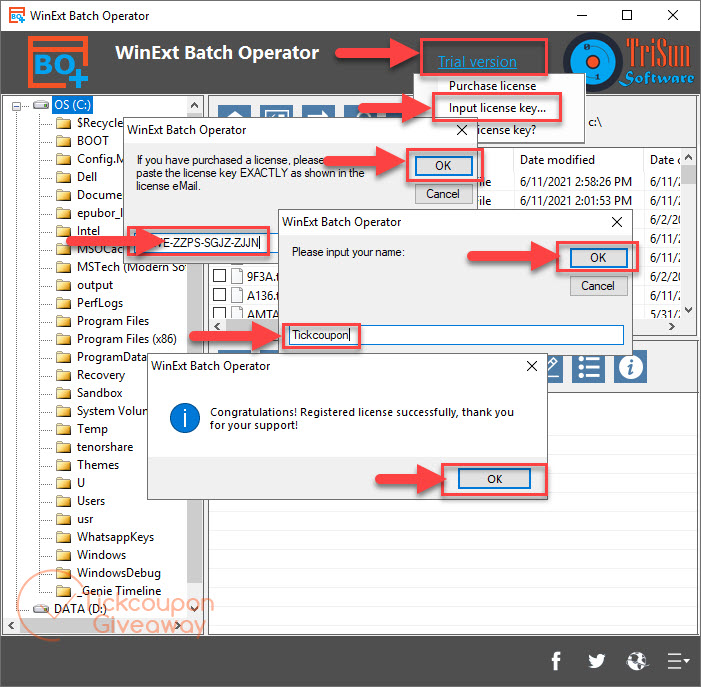
Task: Select the _Genie Timeline folder
Action: point(119,591)
